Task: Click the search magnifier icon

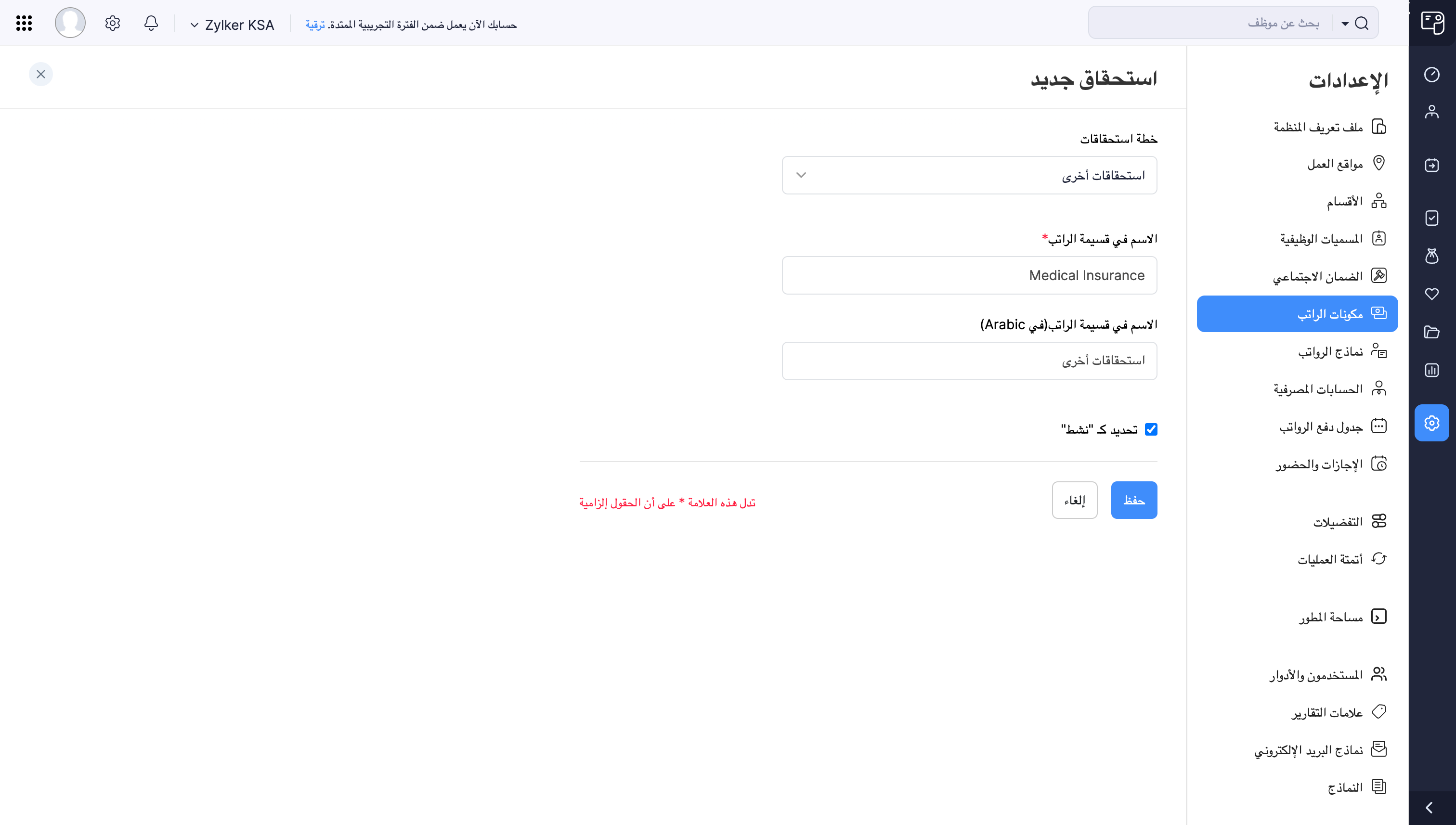Action: [x=1362, y=23]
